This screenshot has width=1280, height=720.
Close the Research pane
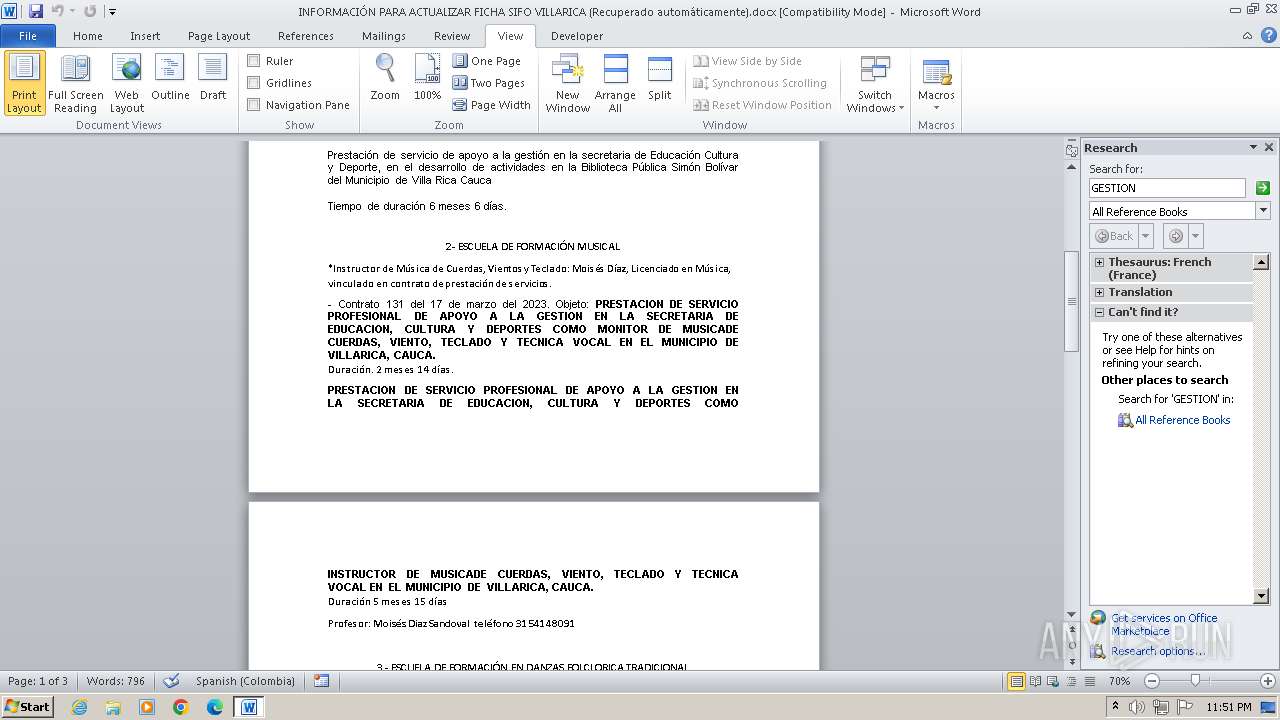[1269, 147]
